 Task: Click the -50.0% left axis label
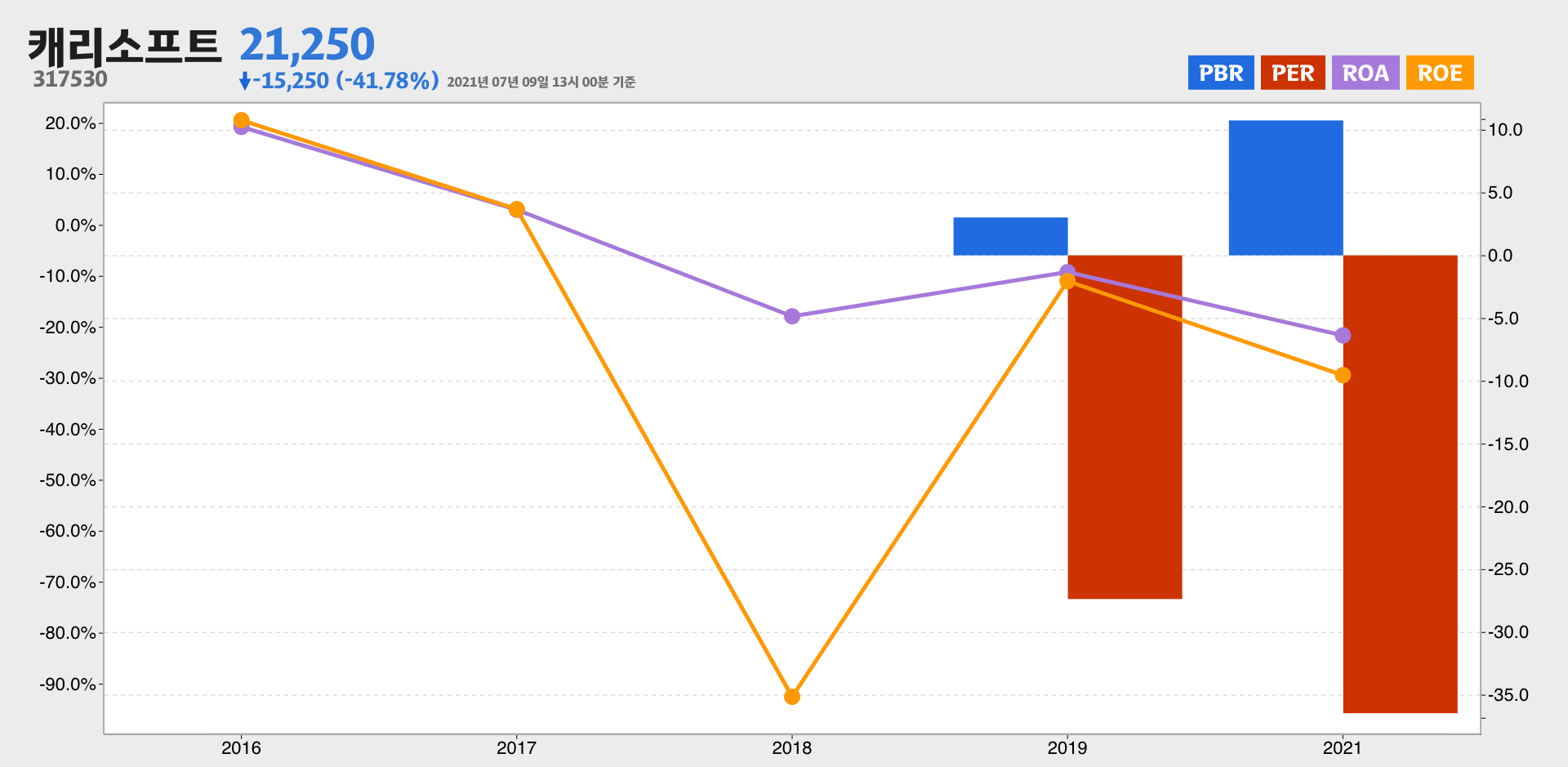click(x=68, y=480)
